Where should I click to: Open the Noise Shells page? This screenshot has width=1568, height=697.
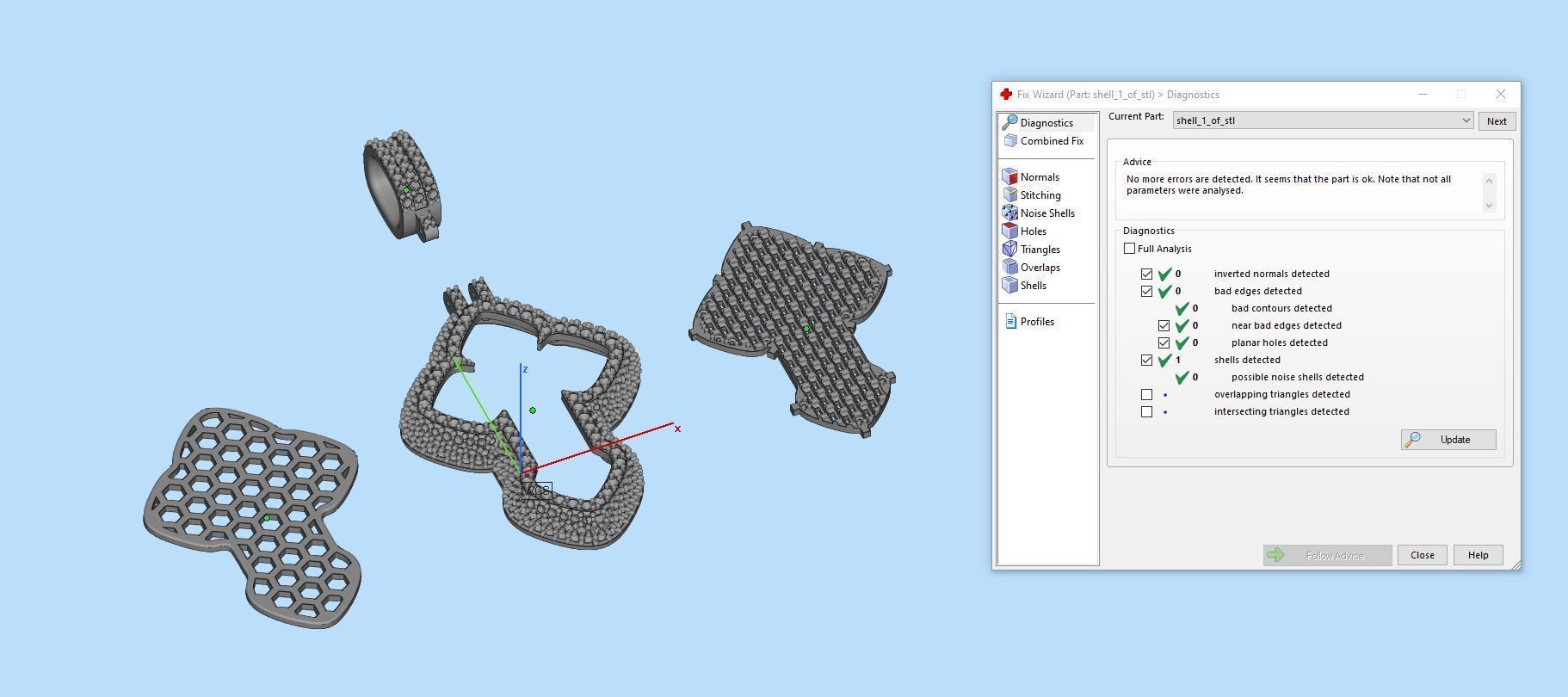[1047, 213]
